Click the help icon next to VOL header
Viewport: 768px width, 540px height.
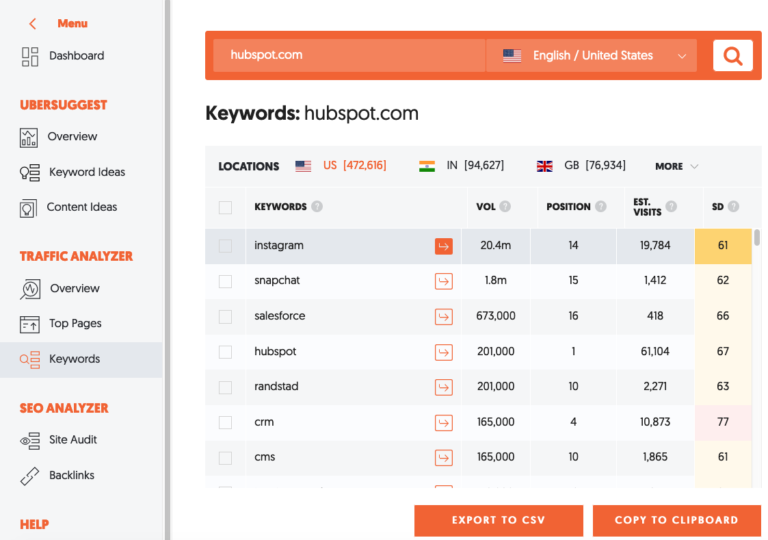pyautogui.click(x=505, y=206)
